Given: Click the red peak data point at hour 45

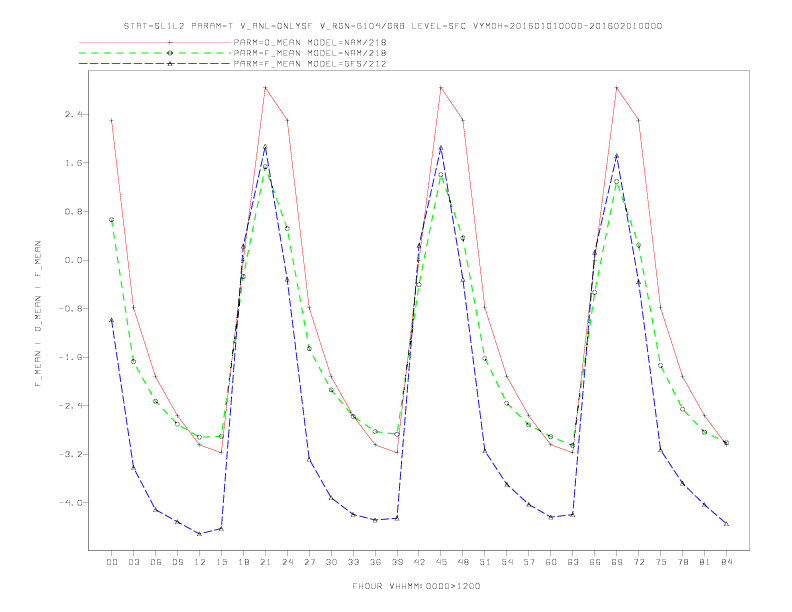Looking at the screenshot, I should [x=441, y=88].
